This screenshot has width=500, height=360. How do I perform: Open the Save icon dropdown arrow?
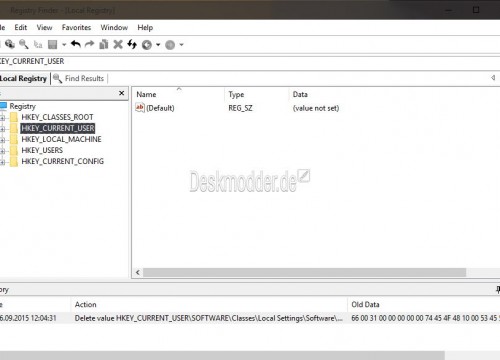64,44
